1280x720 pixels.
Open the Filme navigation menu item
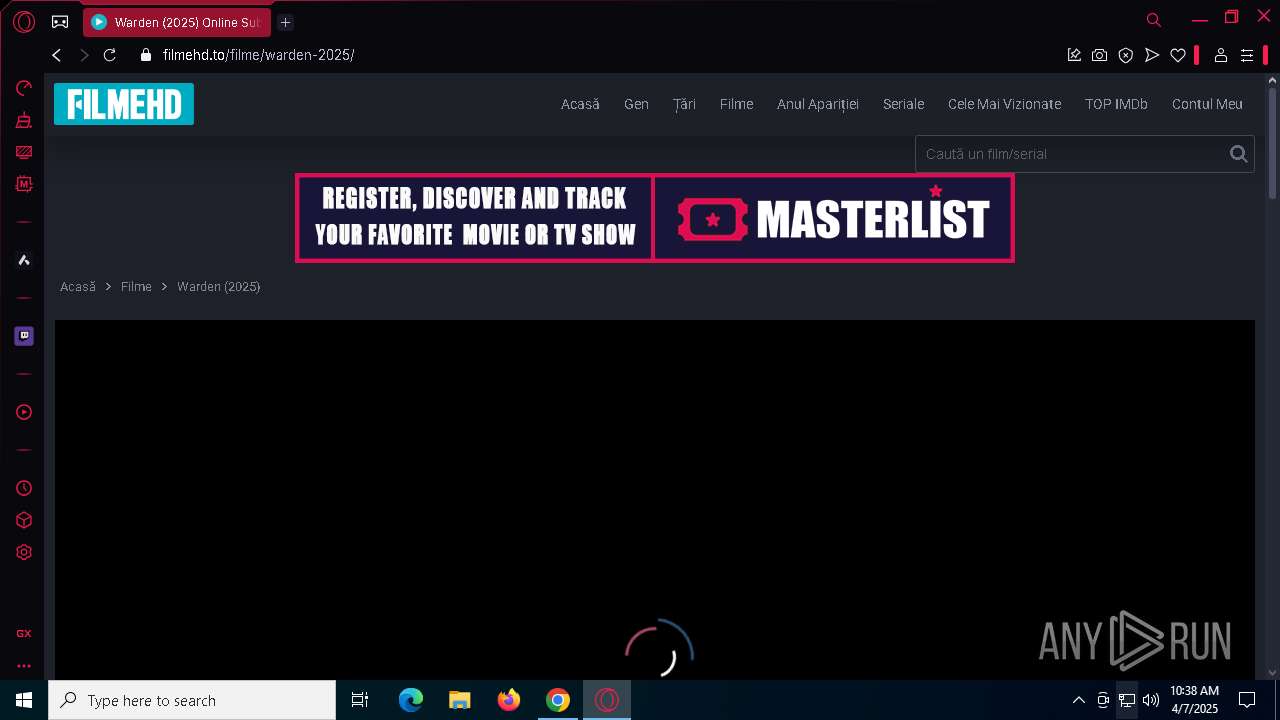(x=736, y=104)
